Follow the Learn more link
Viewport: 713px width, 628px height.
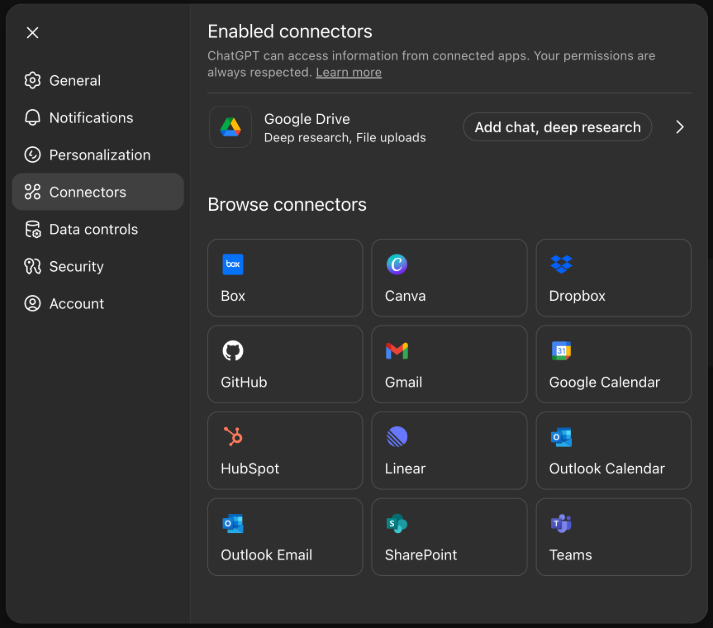pos(348,72)
